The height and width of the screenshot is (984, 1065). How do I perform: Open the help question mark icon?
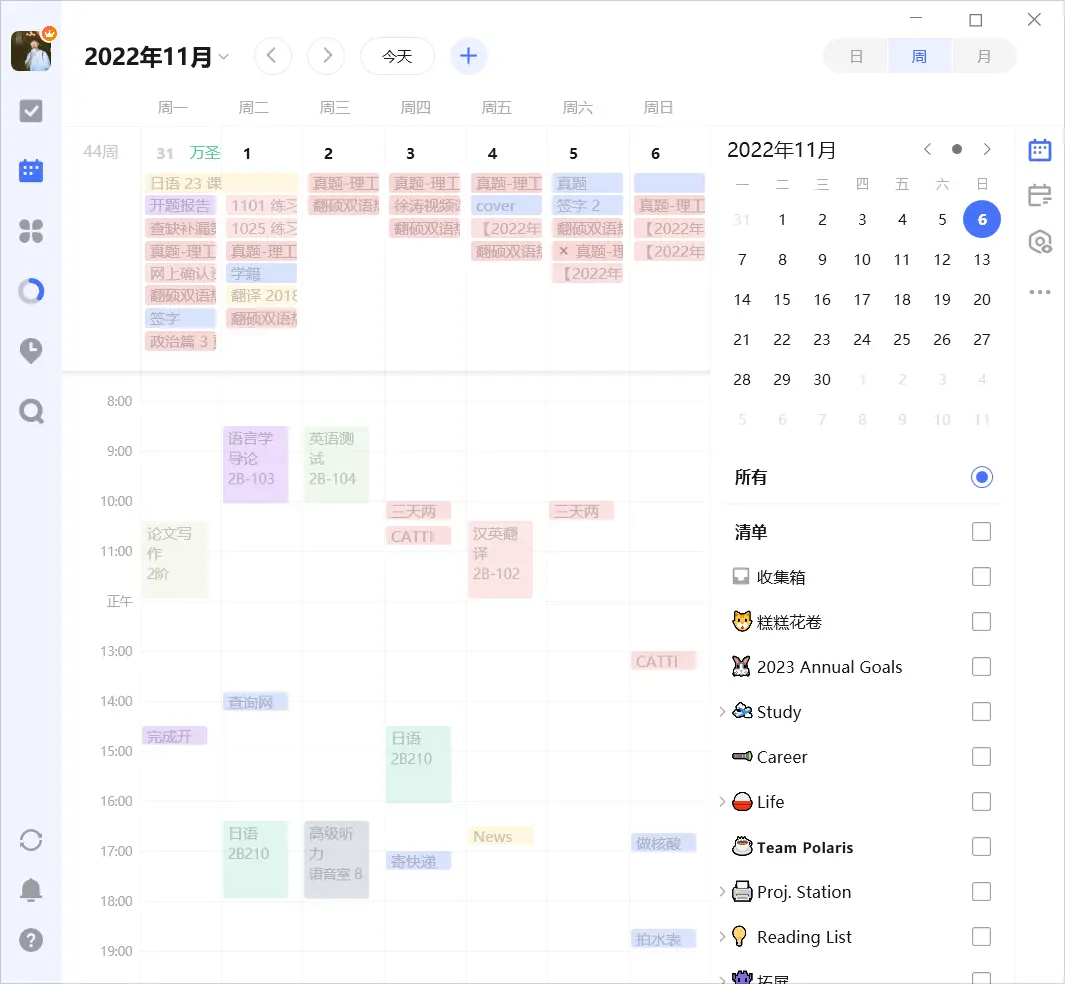[x=31, y=940]
